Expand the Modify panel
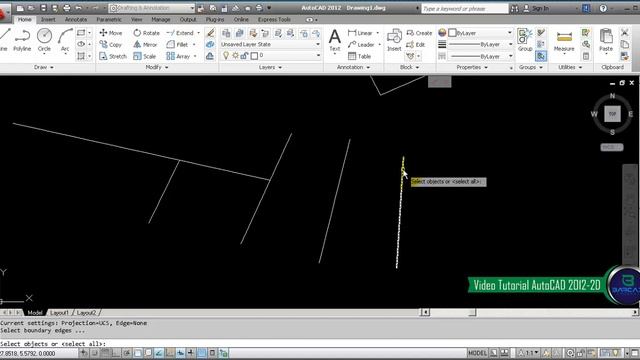The image size is (640, 360). coord(157,67)
